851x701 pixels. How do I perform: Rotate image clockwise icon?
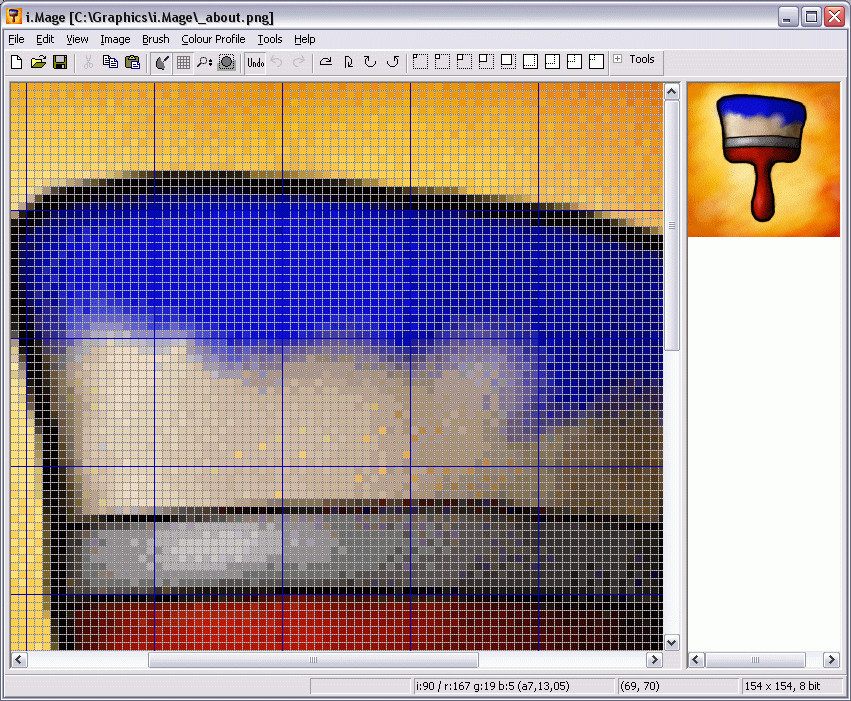coord(370,62)
